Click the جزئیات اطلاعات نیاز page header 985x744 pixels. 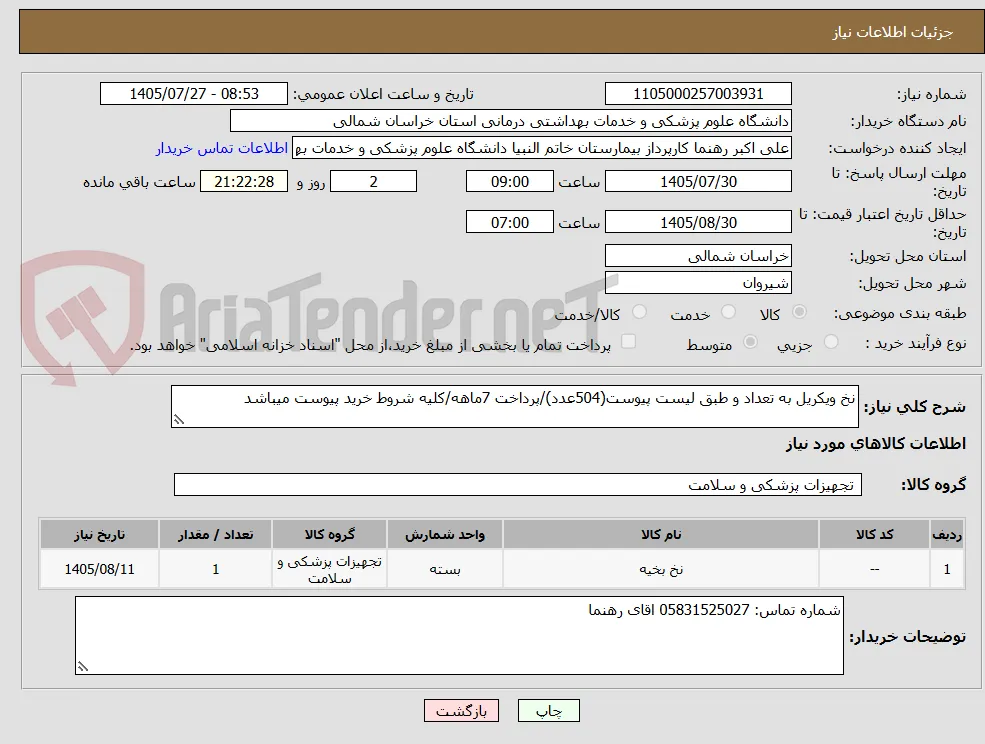893,32
